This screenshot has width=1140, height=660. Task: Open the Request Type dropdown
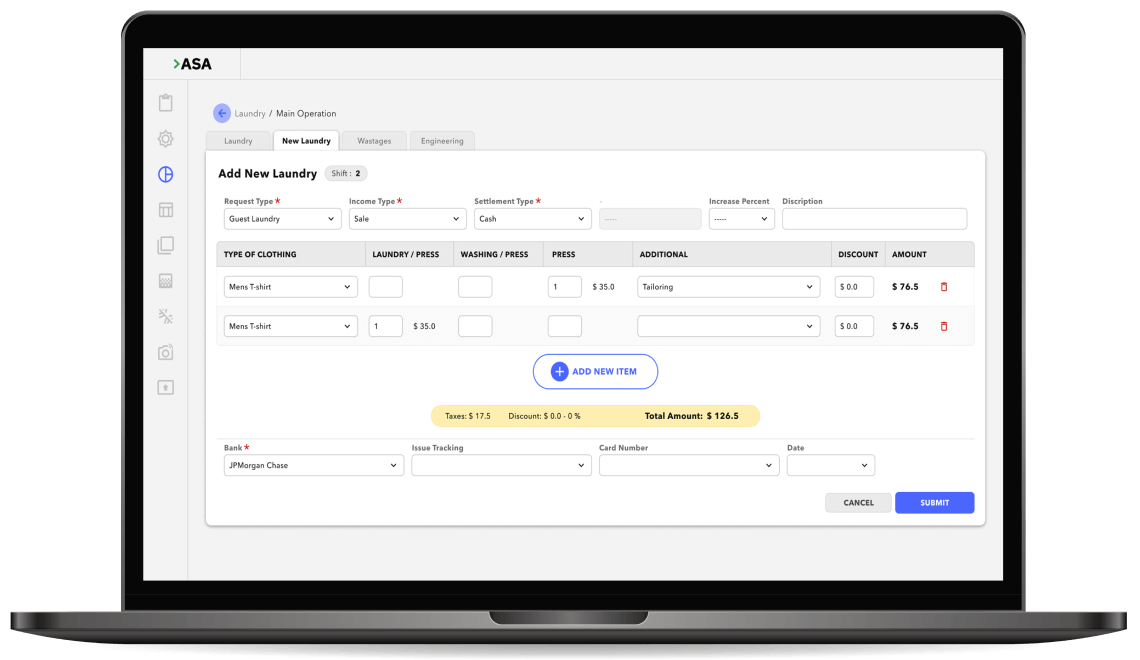[x=282, y=219]
